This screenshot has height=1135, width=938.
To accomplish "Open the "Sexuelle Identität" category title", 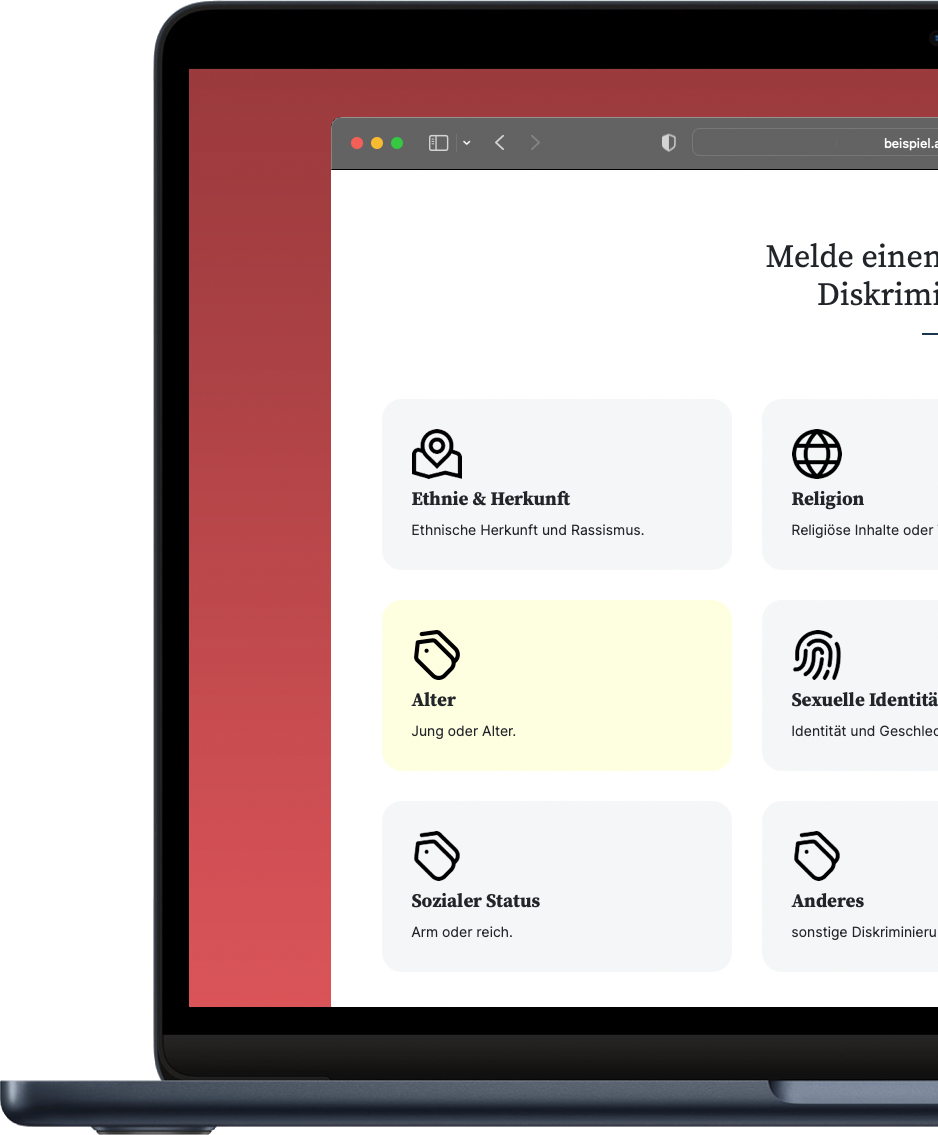I will click(863, 700).
